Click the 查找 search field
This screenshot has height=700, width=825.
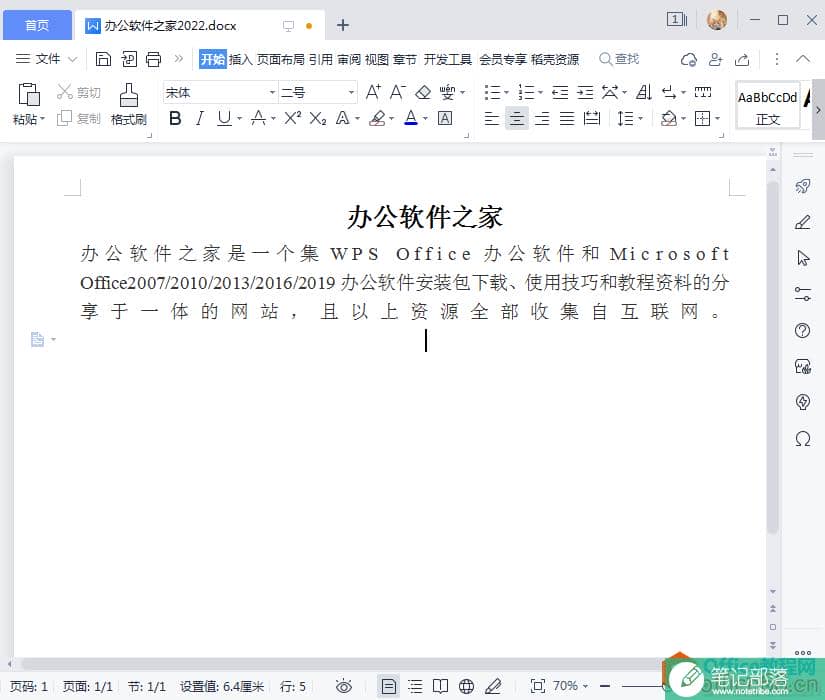click(x=619, y=59)
